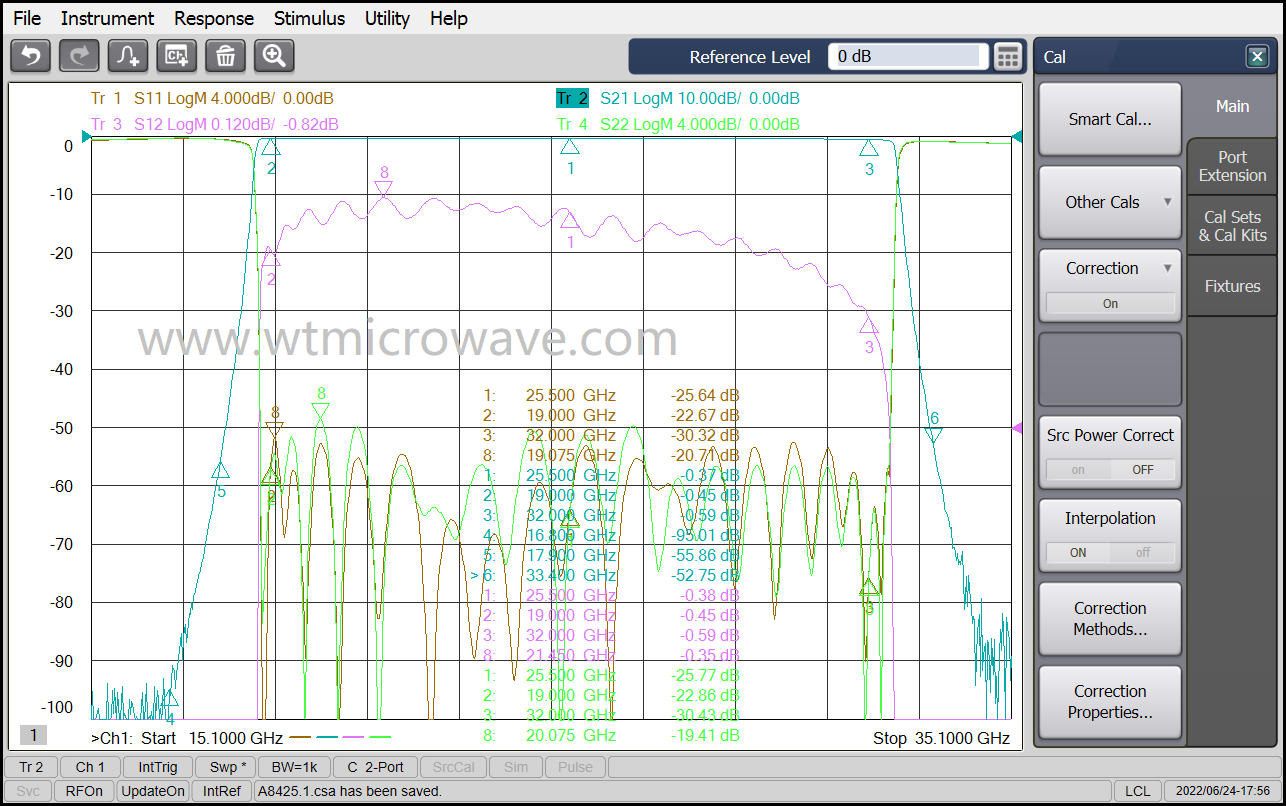Open Correction Methods... button
Image resolution: width=1286 pixels, height=806 pixels.
pos(1110,619)
